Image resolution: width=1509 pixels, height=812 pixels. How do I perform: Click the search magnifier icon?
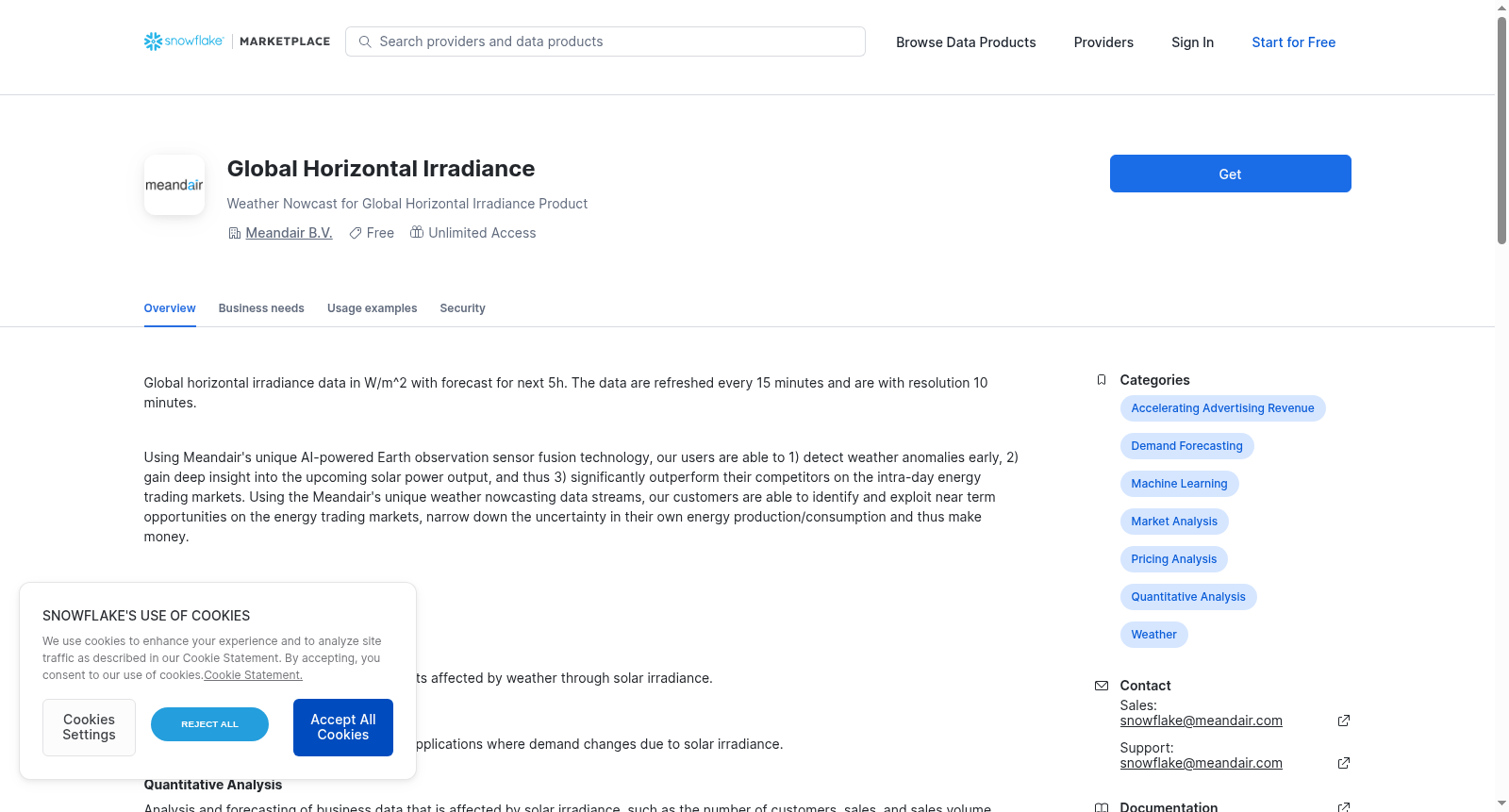pos(365,41)
